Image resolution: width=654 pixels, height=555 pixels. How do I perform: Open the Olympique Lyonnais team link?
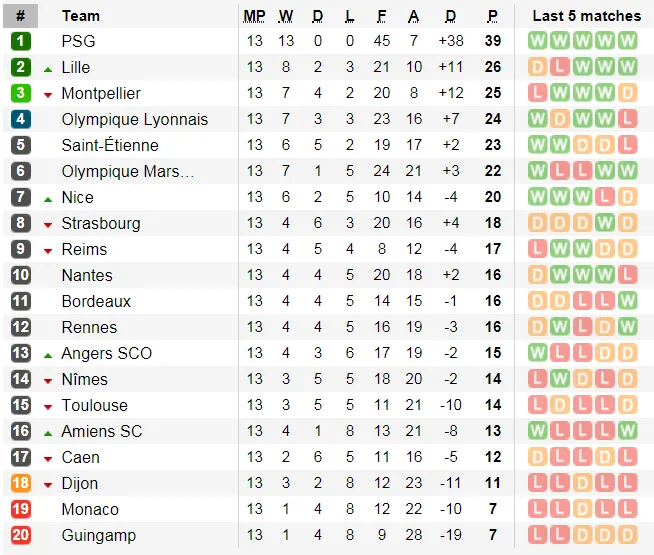pyautogui.click(x=135, y=119)
